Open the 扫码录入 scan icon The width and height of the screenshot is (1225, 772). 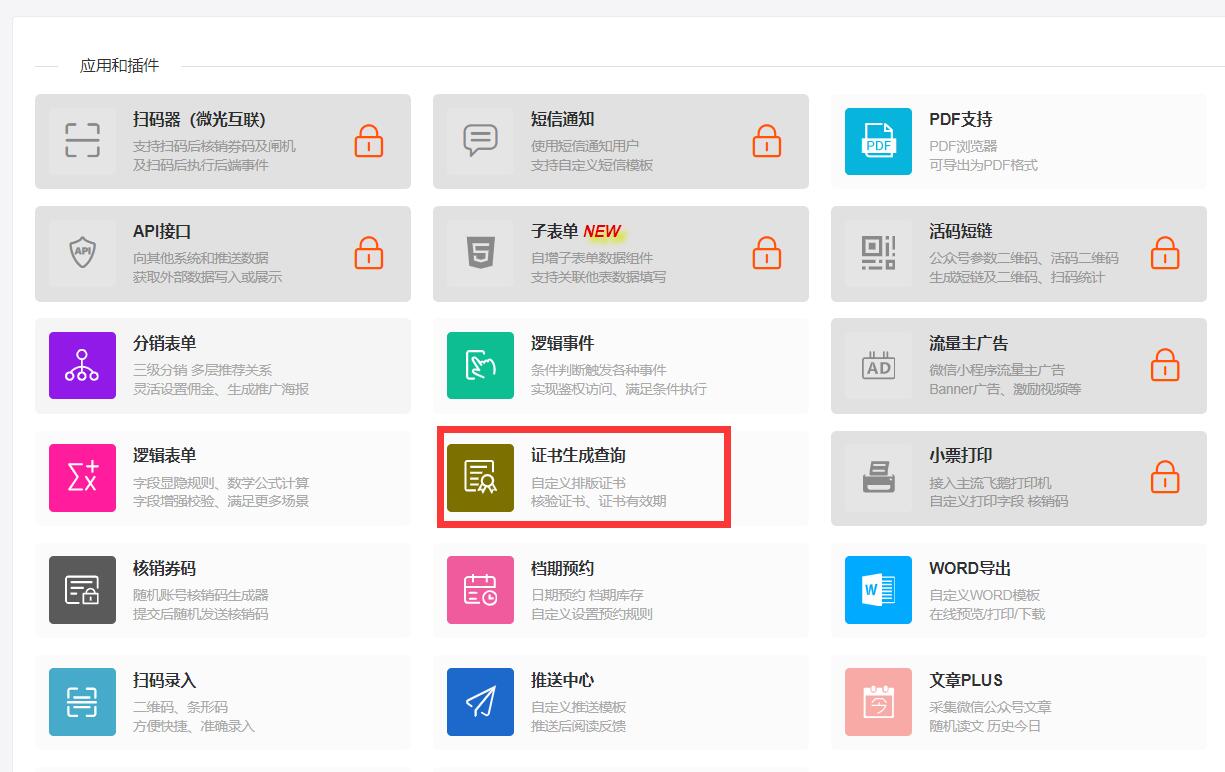[82, 702]
